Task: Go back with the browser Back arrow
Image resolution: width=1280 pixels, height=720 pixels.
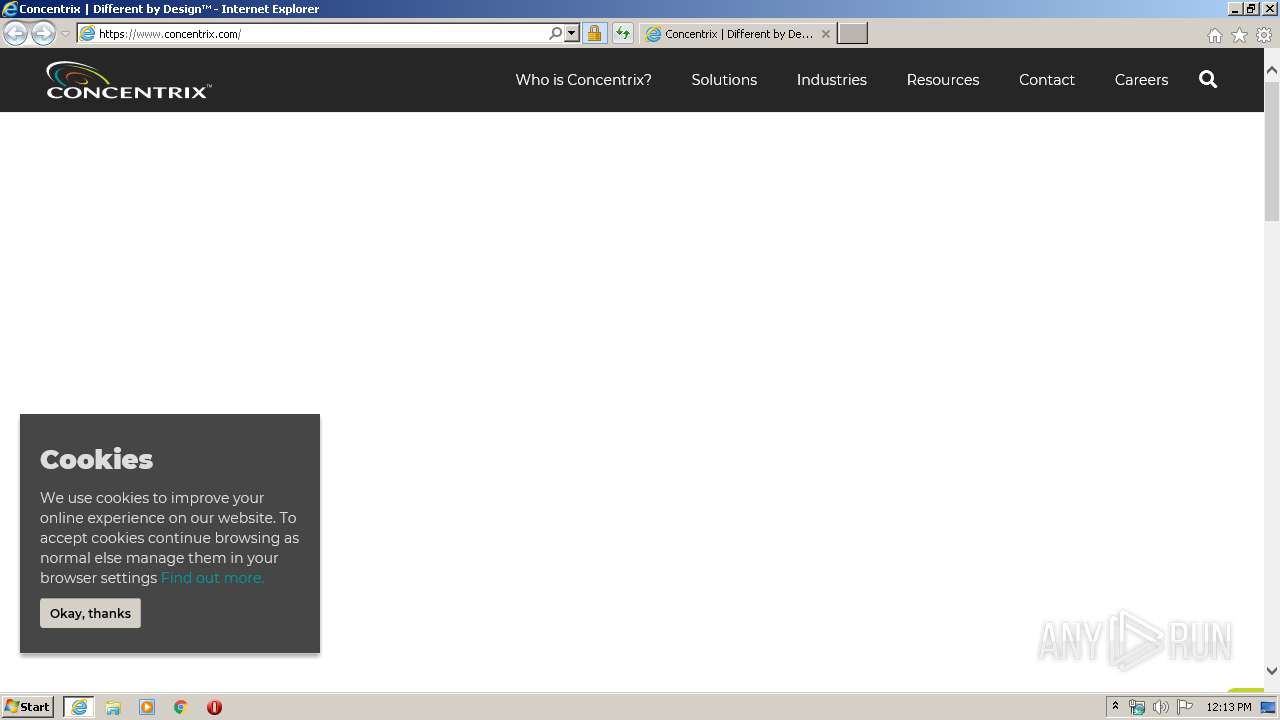Action: 15,33
